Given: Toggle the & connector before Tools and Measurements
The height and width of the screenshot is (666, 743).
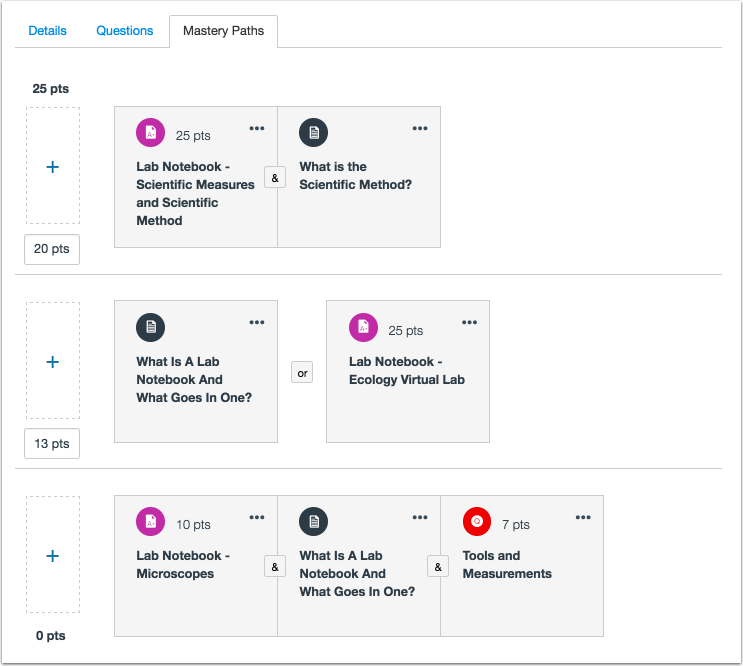Looking at the screenshot, I should point(439,566).
